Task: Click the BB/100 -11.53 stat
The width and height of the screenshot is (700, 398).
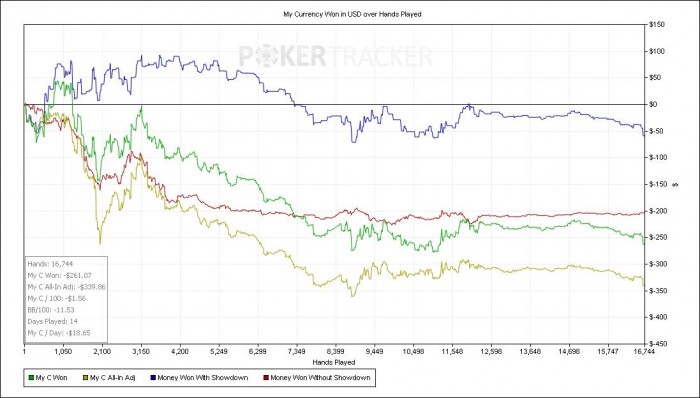Action: click(x=51, y=310)
